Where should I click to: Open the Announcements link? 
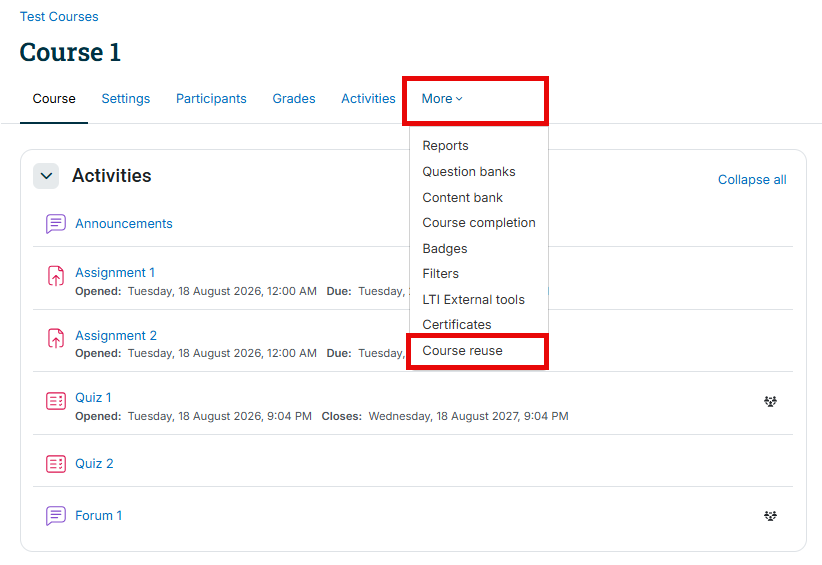click(x=124, y=224)
